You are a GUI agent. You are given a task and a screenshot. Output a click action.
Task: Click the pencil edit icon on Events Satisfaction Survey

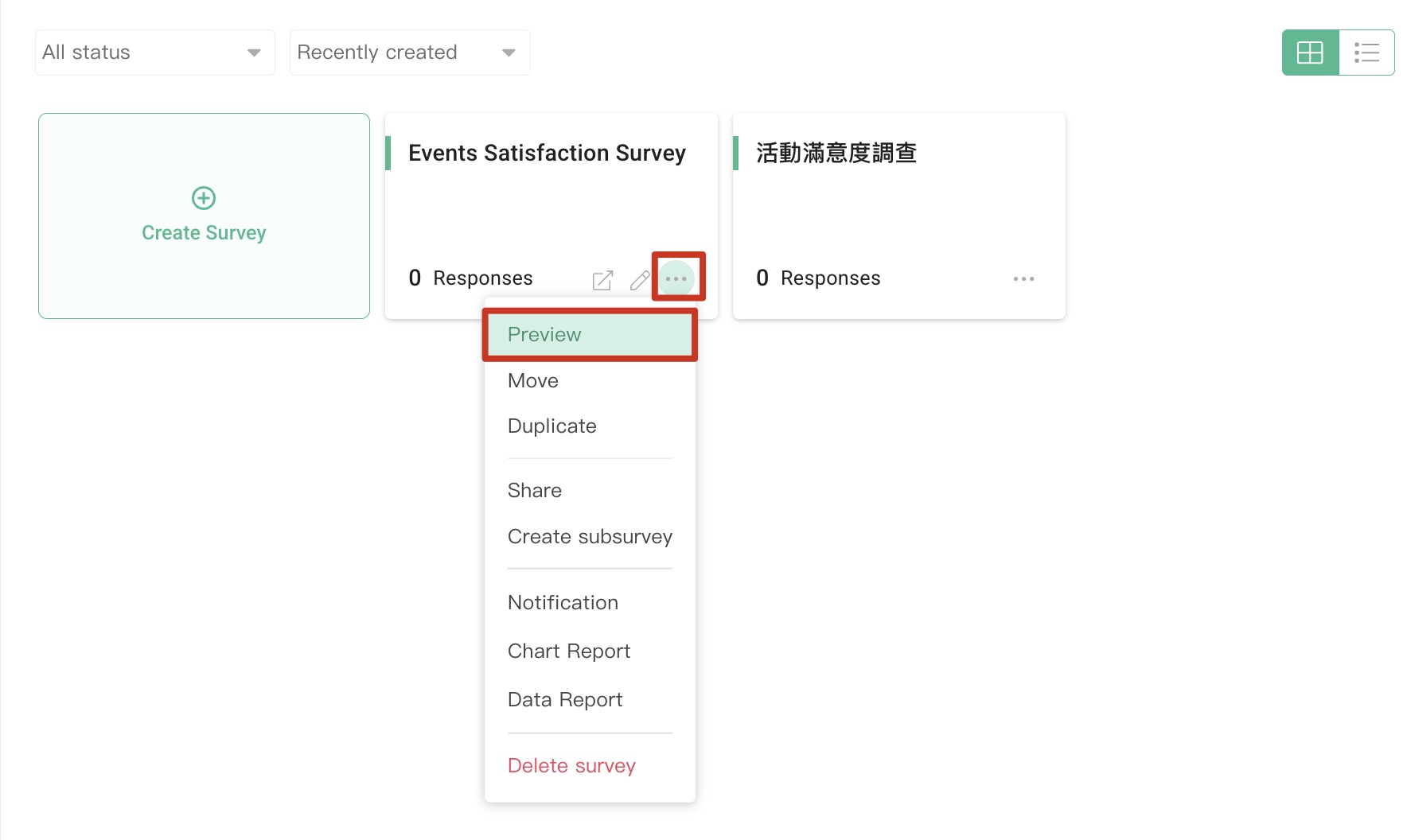point(639,280)
